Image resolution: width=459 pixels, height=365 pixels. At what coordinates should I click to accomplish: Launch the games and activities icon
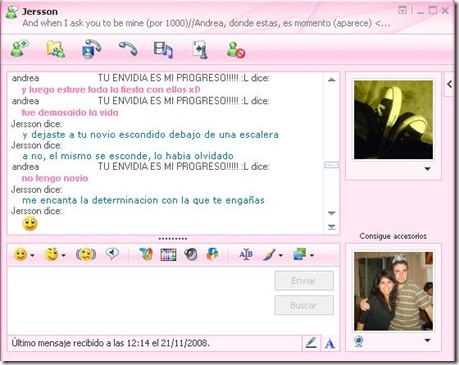(200, 50)
